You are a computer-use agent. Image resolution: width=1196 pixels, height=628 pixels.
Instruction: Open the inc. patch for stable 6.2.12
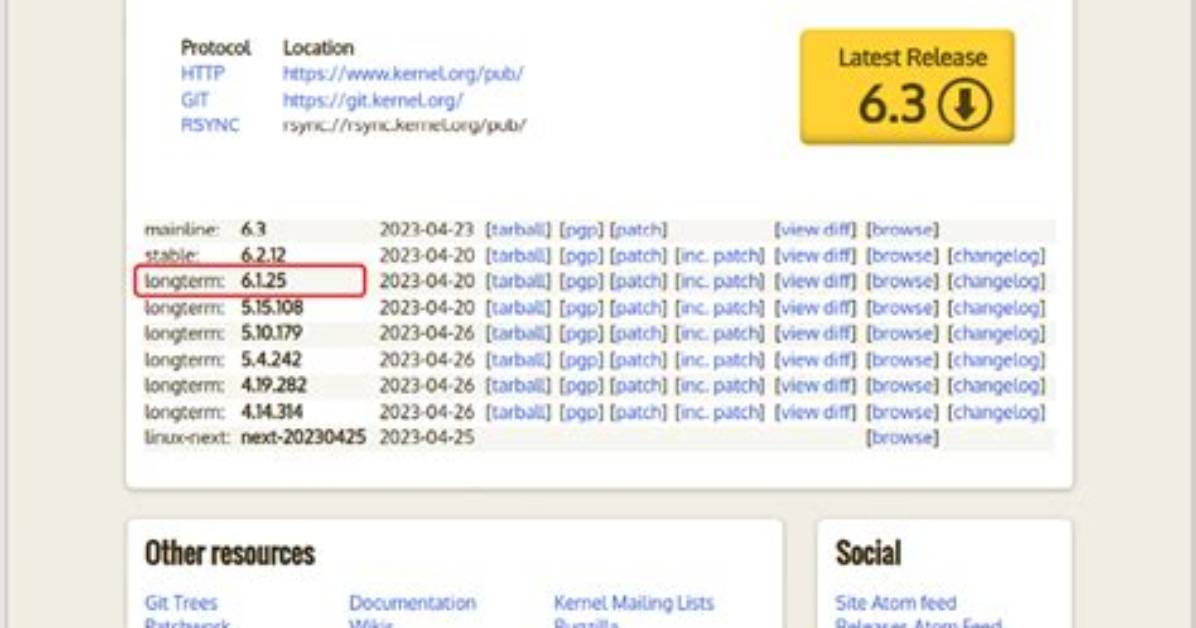pos(719,255)
